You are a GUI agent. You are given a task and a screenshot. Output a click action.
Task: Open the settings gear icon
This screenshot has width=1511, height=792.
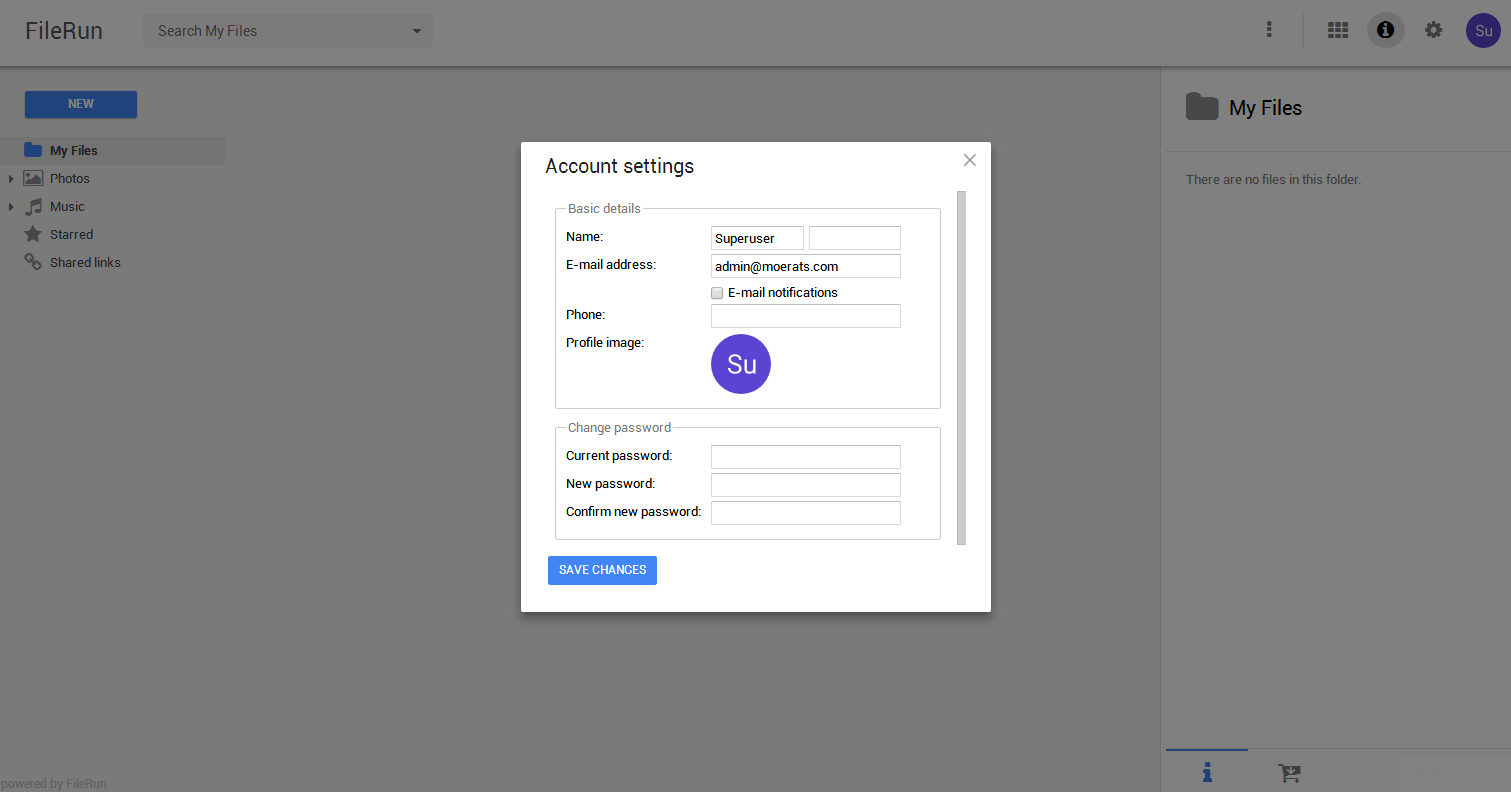pos(1433,30)
